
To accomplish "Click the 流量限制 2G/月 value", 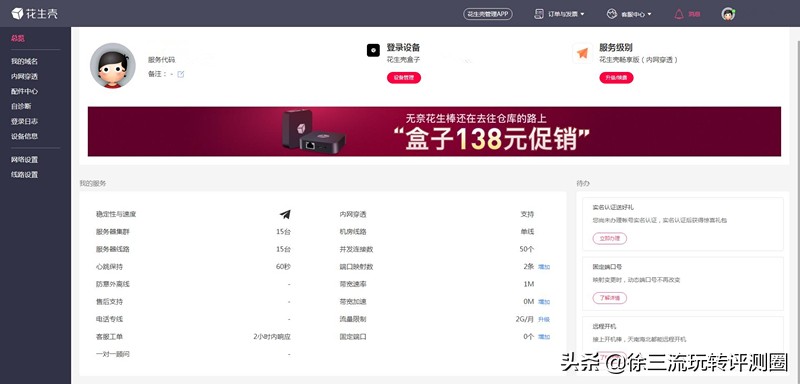I will (x=524, y=319).
